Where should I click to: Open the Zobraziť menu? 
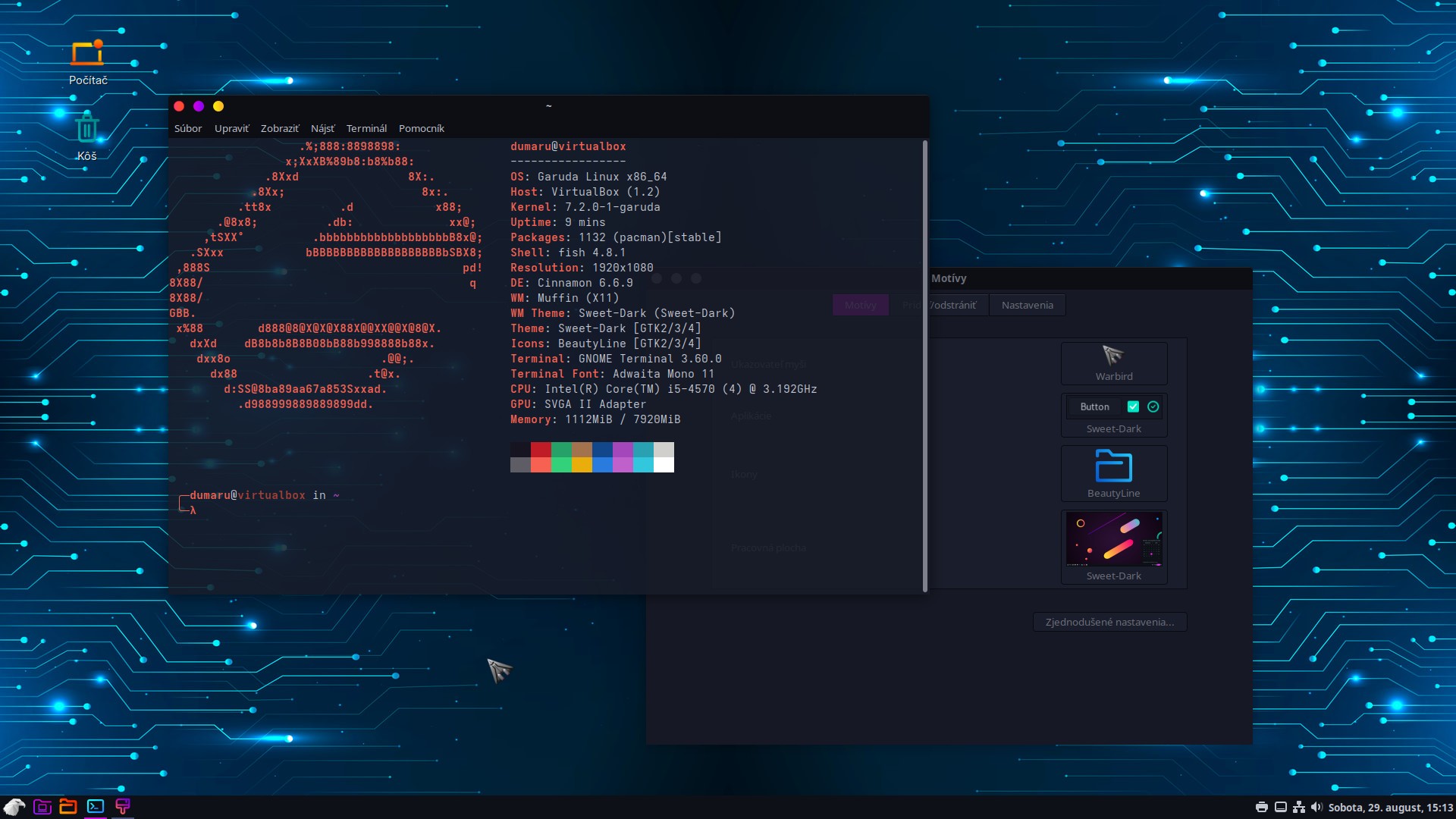tap(280, 129)
